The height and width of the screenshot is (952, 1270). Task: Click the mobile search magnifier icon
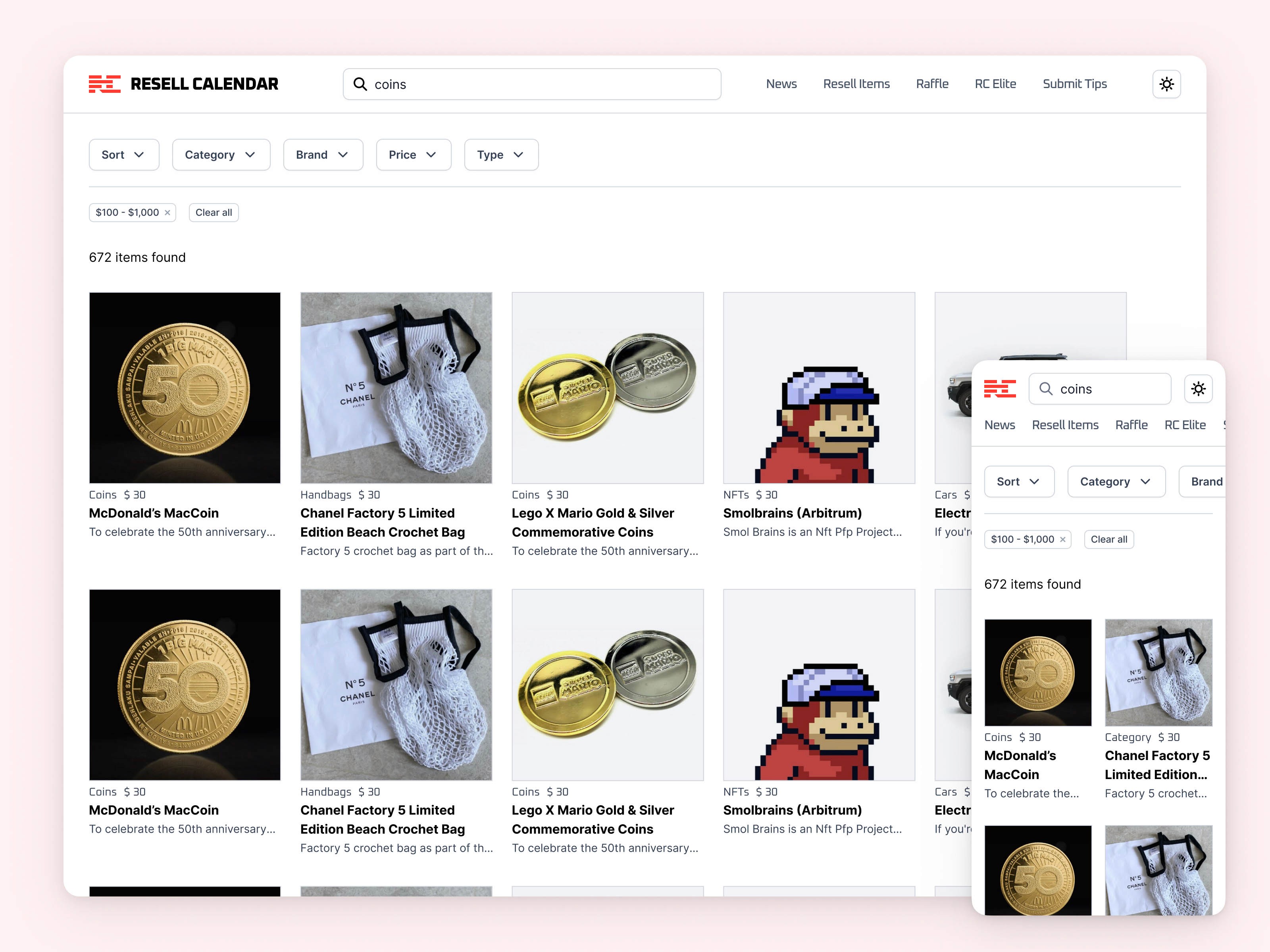pyautogui.click(x=1045, y=389)
